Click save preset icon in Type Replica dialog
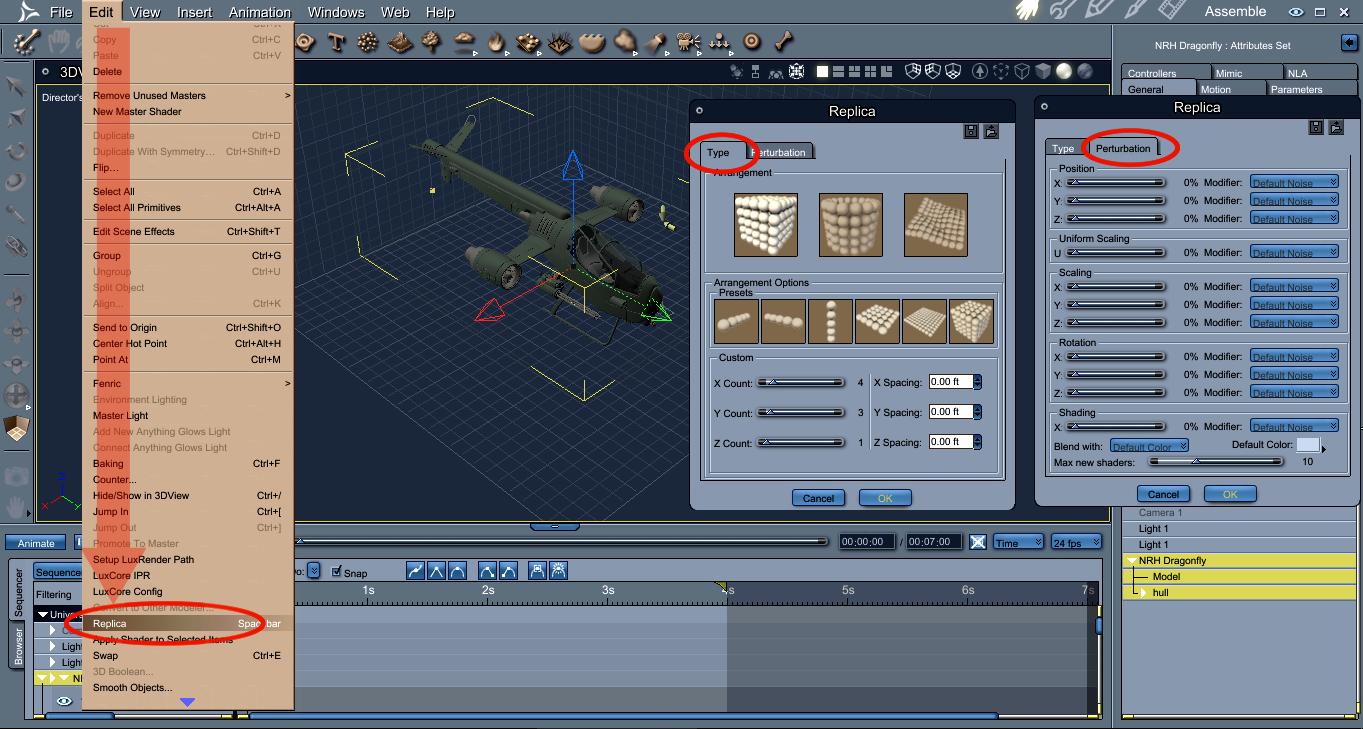 click(x=972, y=131)
